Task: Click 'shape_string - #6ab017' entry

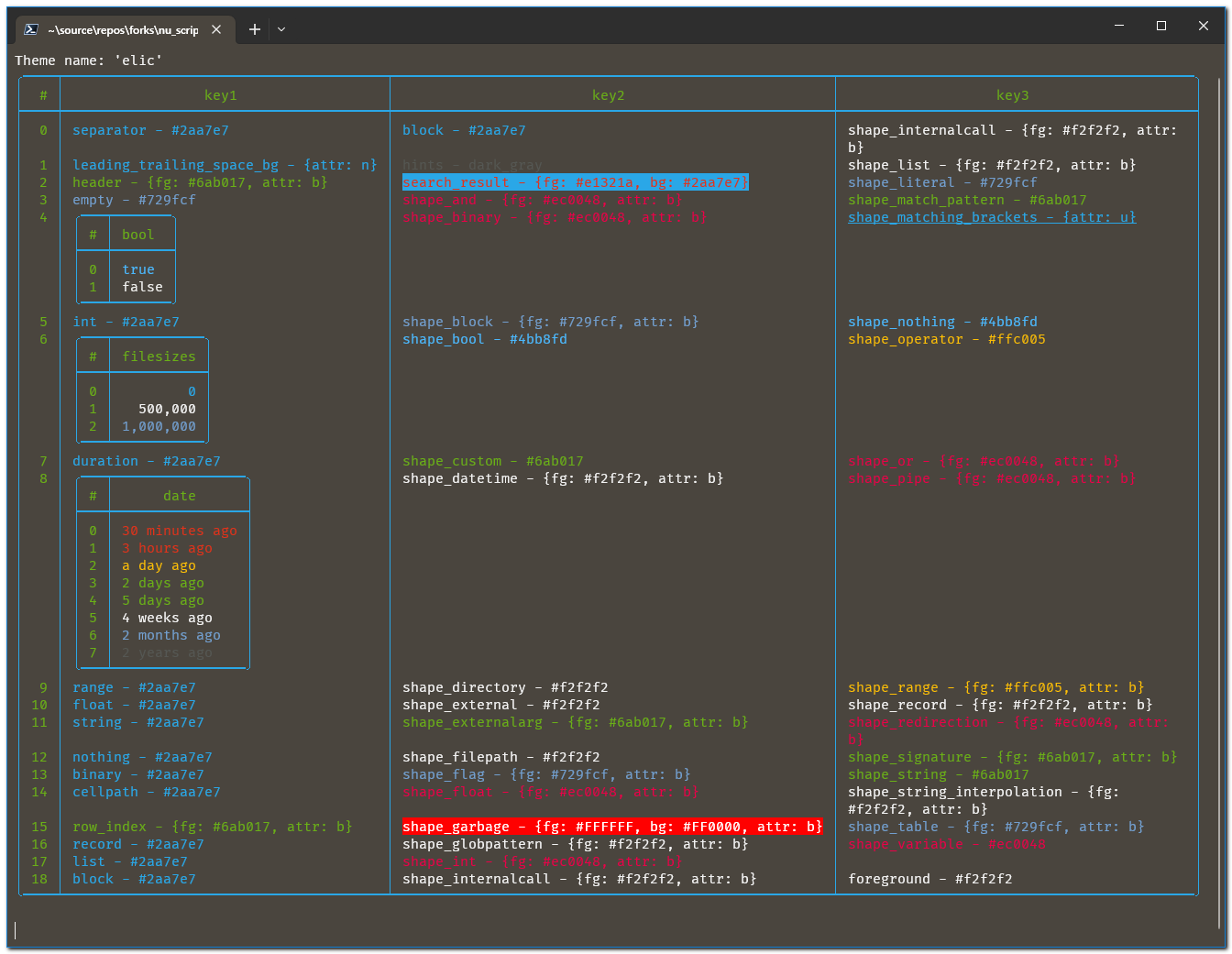Action: tap(939, 774)
